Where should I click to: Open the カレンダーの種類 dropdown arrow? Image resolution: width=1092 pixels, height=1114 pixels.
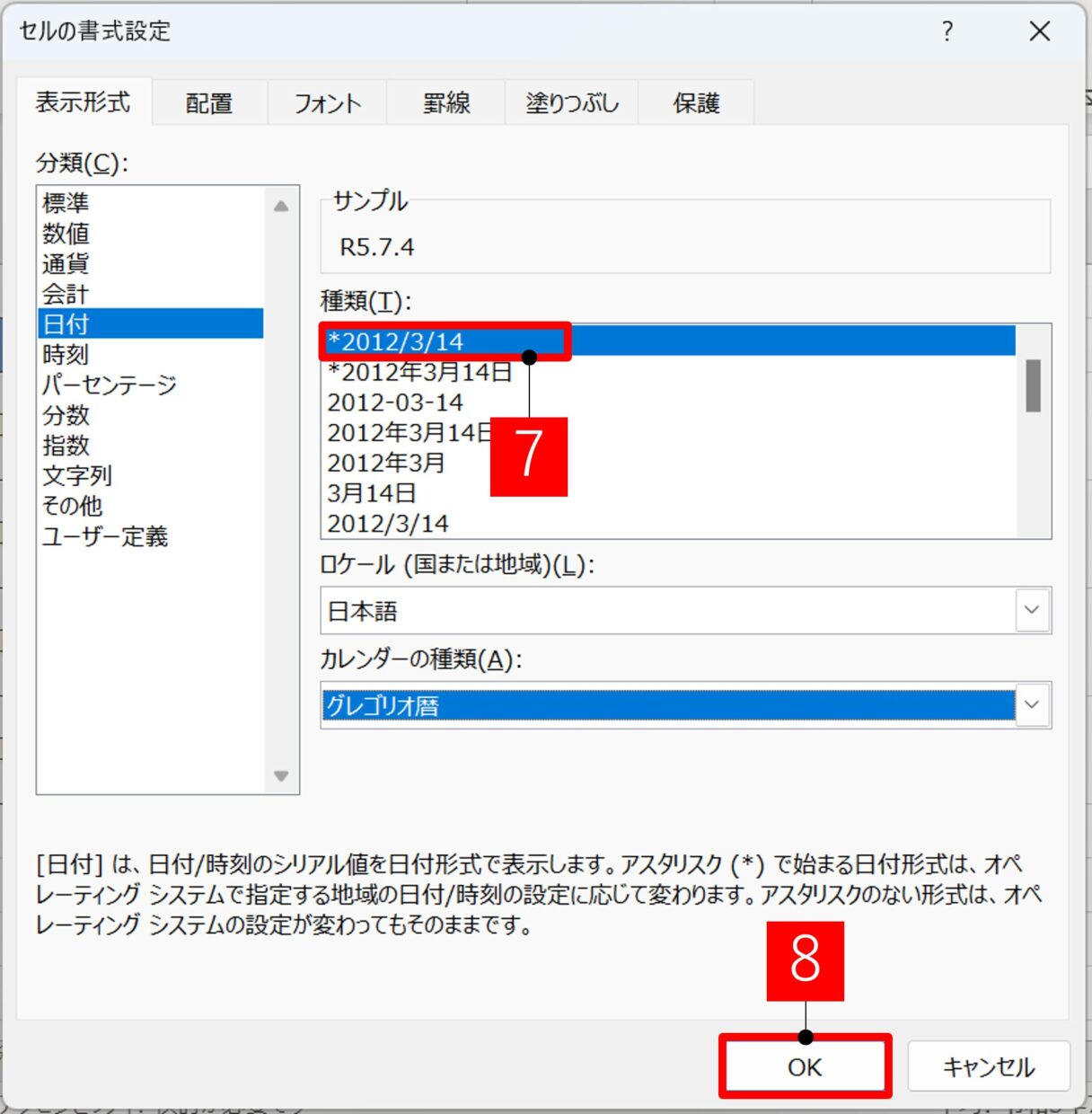(x=1032, y=704)
